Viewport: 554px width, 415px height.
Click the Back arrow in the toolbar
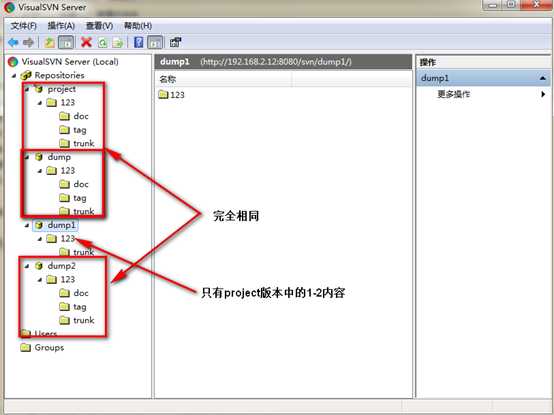point(13,43)
